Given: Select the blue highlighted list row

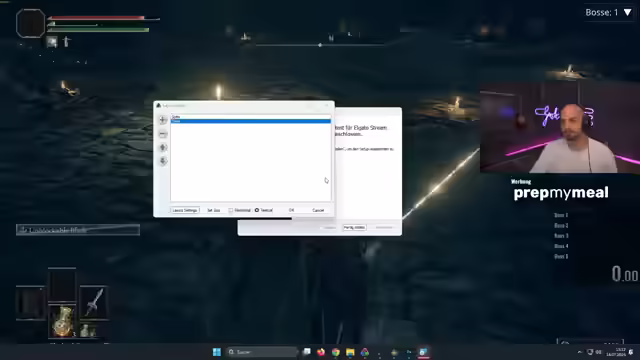Looking at the screenshot, I should [250, 121].
